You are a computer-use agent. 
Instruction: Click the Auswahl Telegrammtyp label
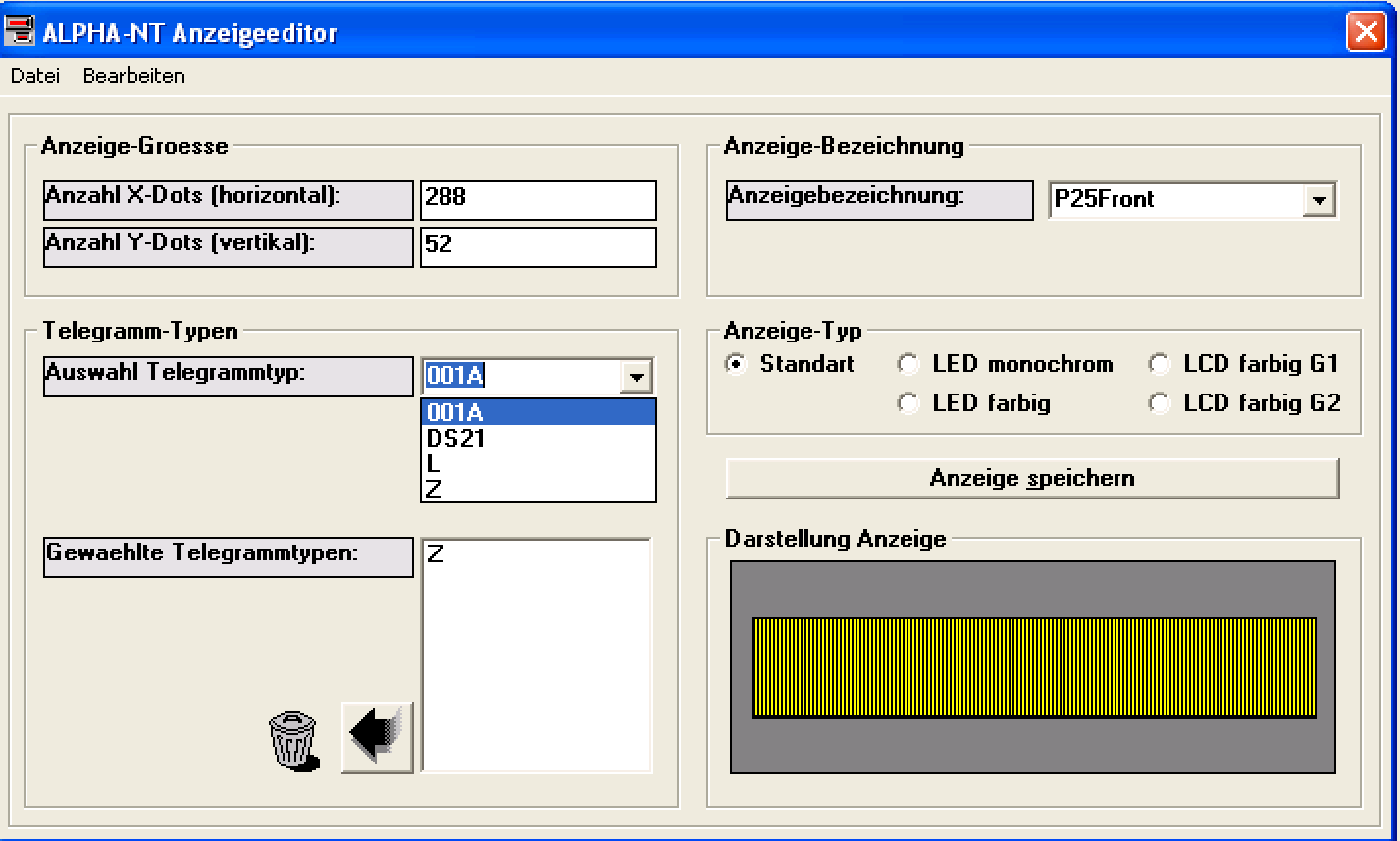[x=229, y=377]
